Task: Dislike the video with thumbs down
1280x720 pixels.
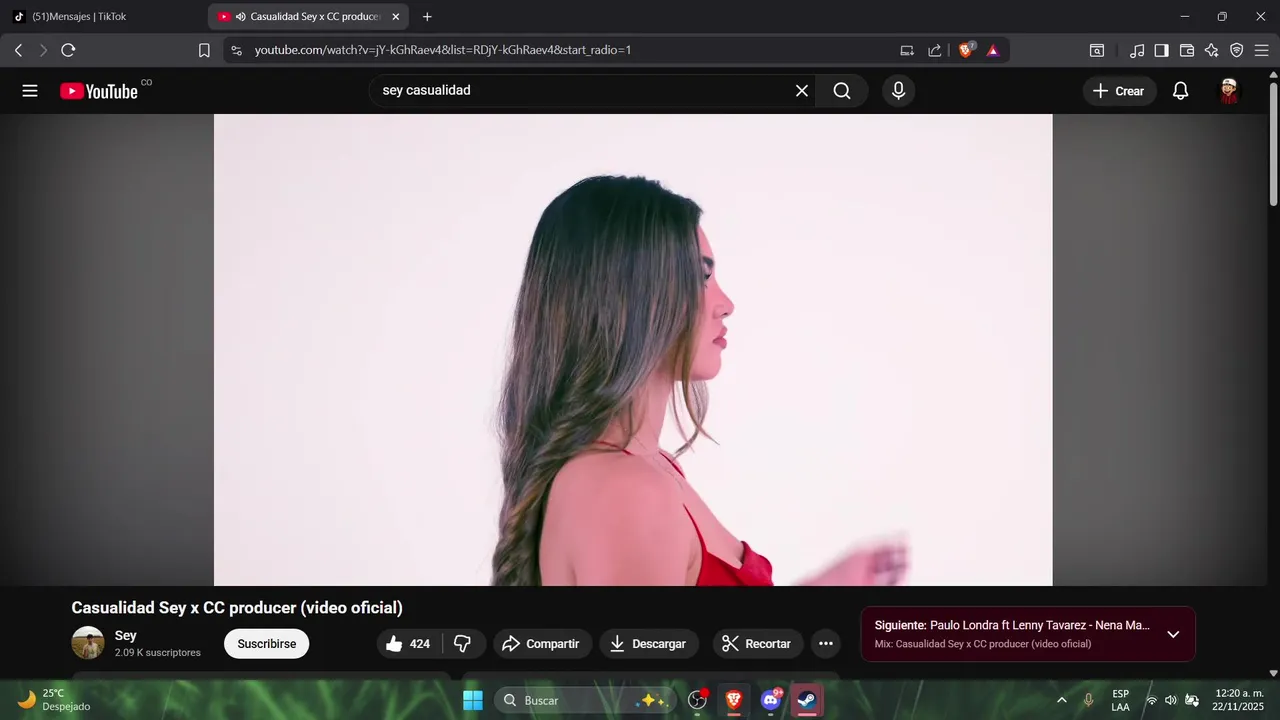Action: [x=463, y=644]
